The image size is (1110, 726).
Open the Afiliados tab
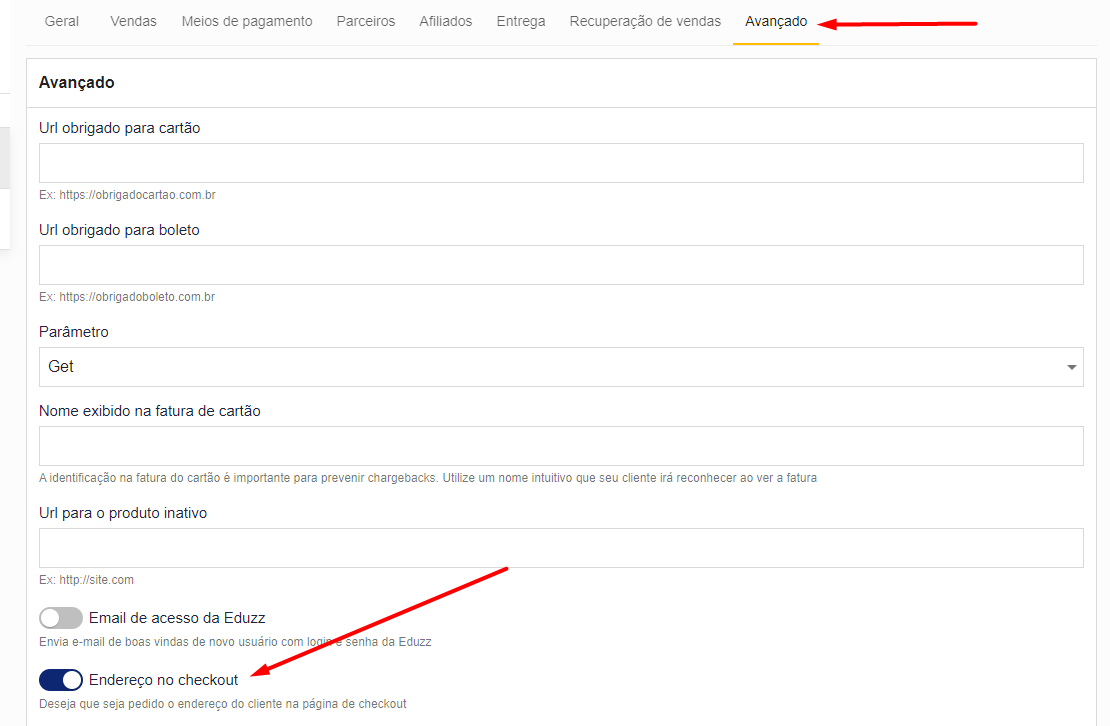pyautogui.click(x=446, y=21)
